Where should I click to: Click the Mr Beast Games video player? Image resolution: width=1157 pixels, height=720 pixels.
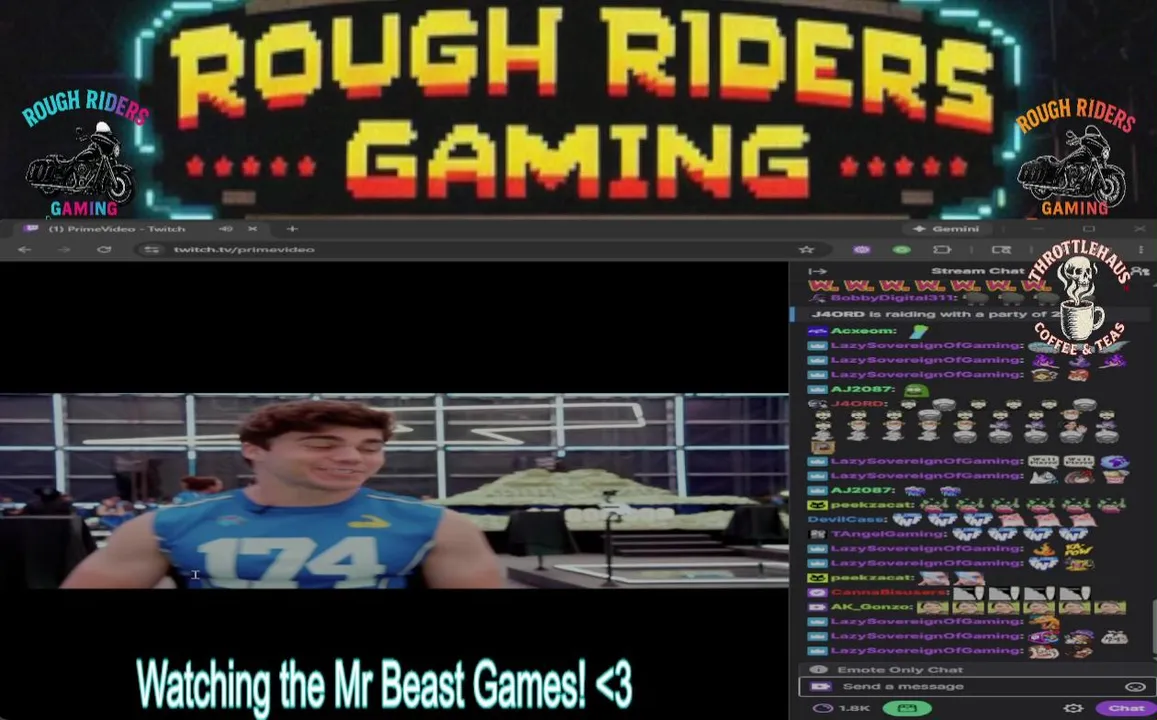click(394, 491)
